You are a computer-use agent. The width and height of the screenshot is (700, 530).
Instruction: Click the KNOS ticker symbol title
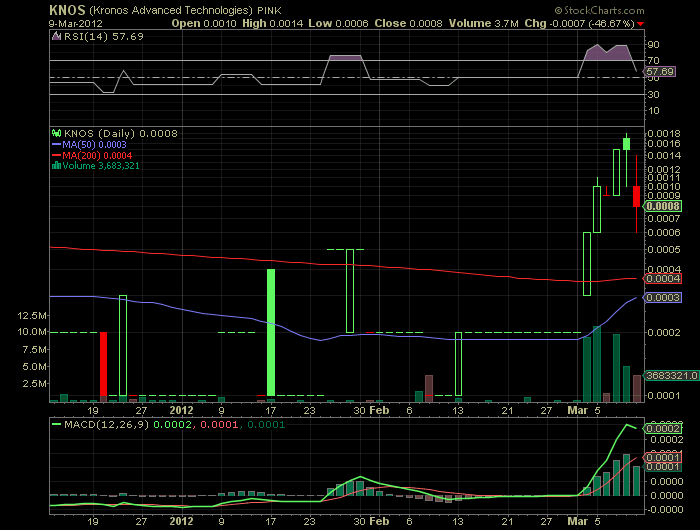coord(67,10)
